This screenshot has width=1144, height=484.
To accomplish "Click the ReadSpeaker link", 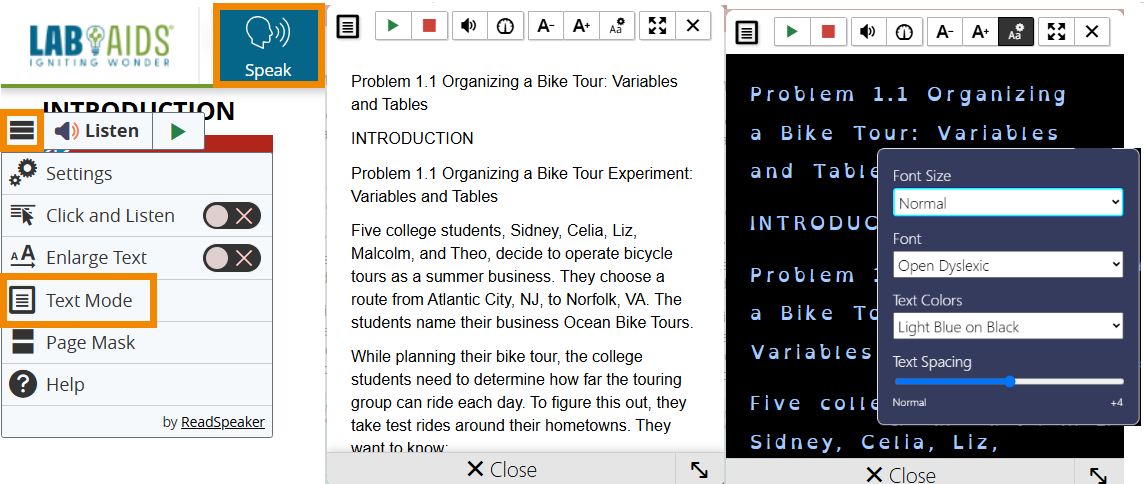I will pyautogui.click(x=223, y=422).
